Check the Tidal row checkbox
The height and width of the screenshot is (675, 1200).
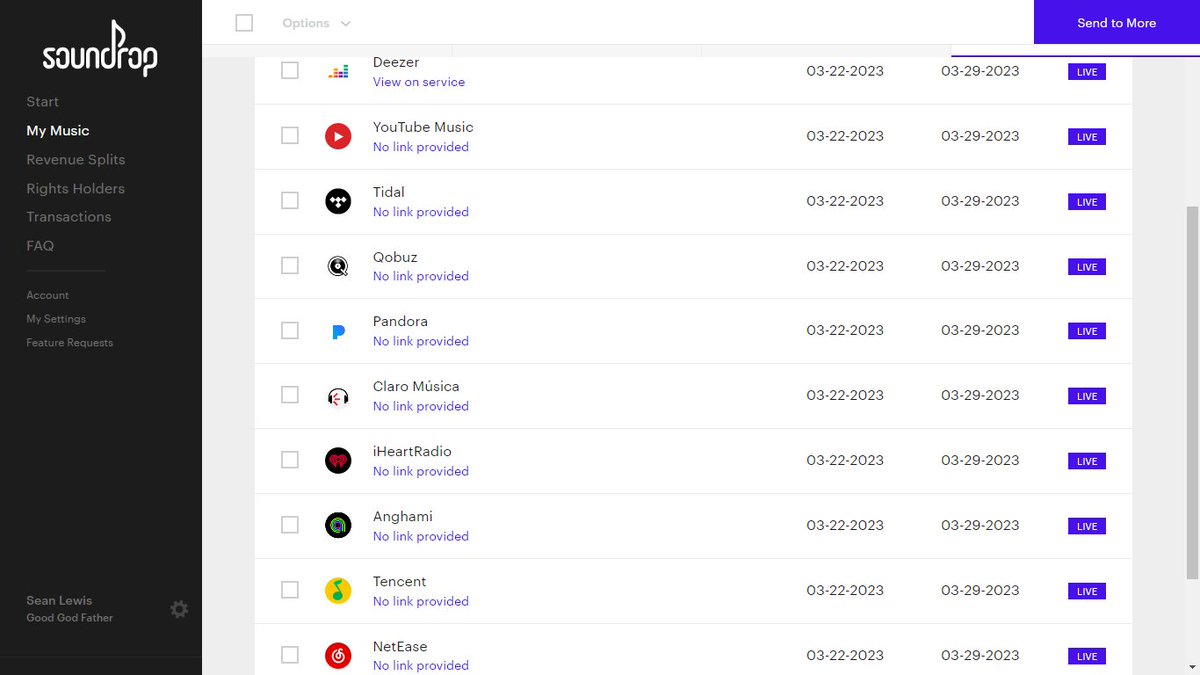[290, 200]
